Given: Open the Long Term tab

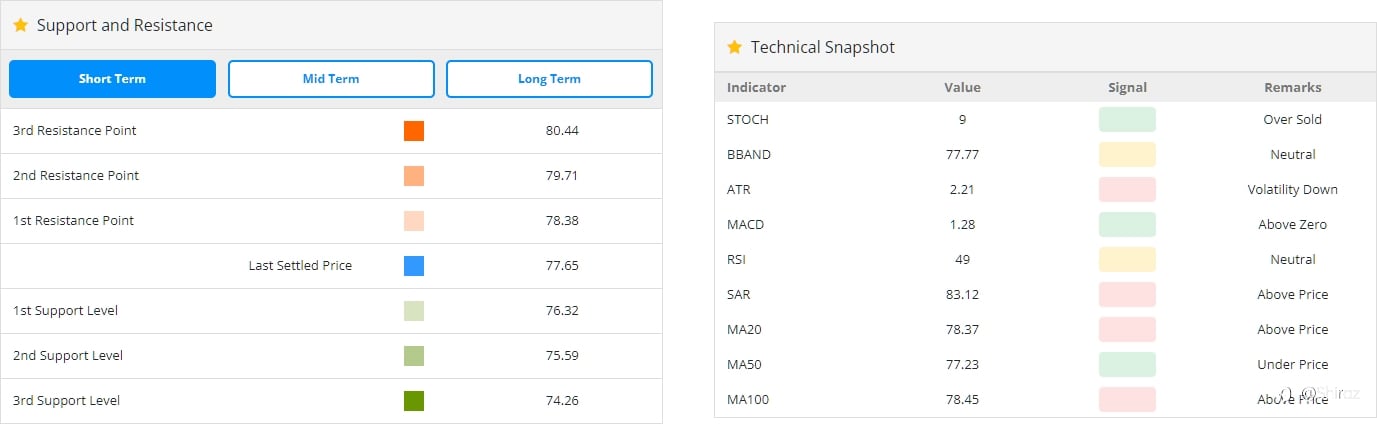Looking at the screenshot, I should click(549, 79).
